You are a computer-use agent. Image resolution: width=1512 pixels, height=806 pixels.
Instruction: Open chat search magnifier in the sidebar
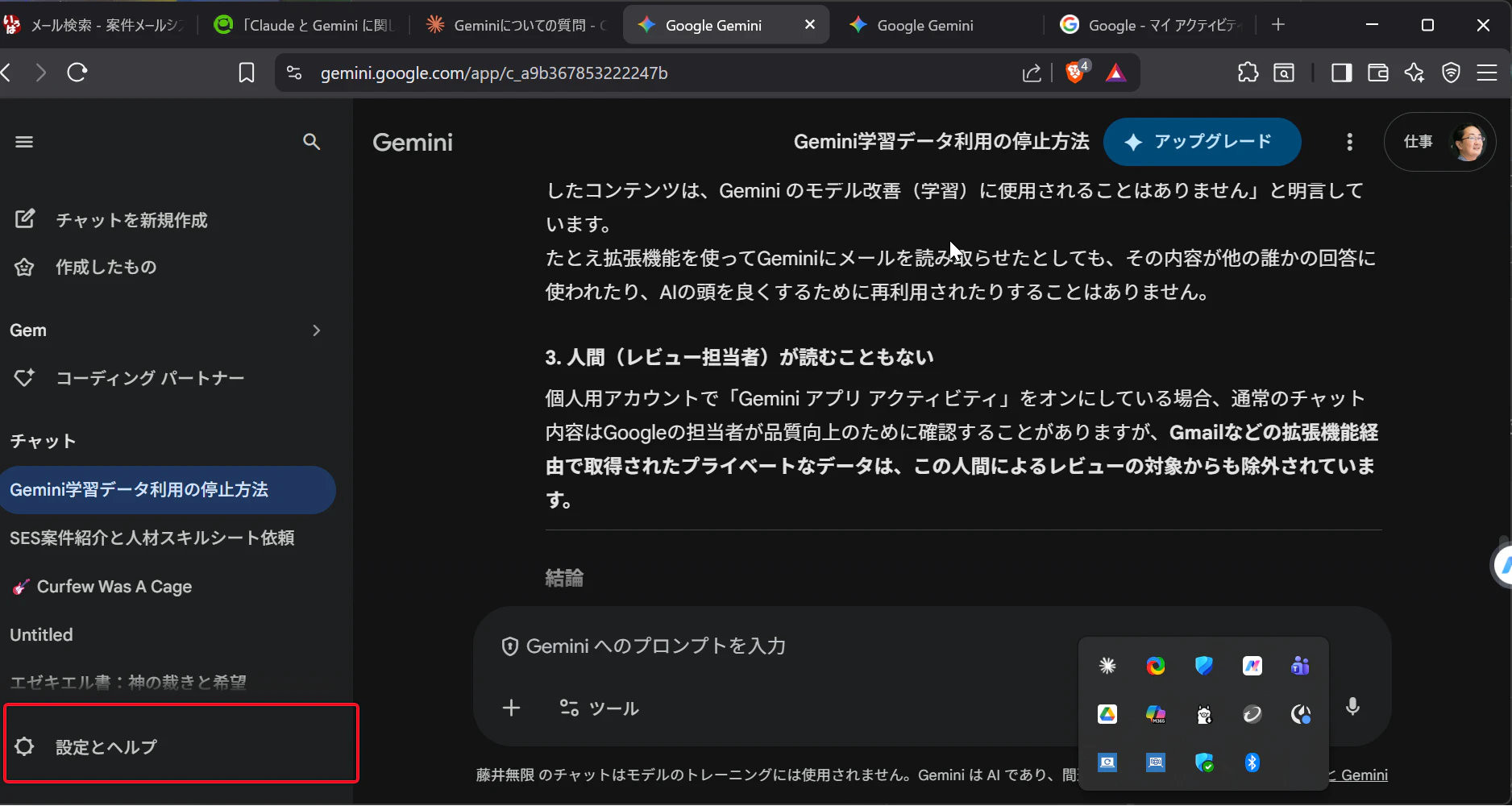click(x=311, y=142)
